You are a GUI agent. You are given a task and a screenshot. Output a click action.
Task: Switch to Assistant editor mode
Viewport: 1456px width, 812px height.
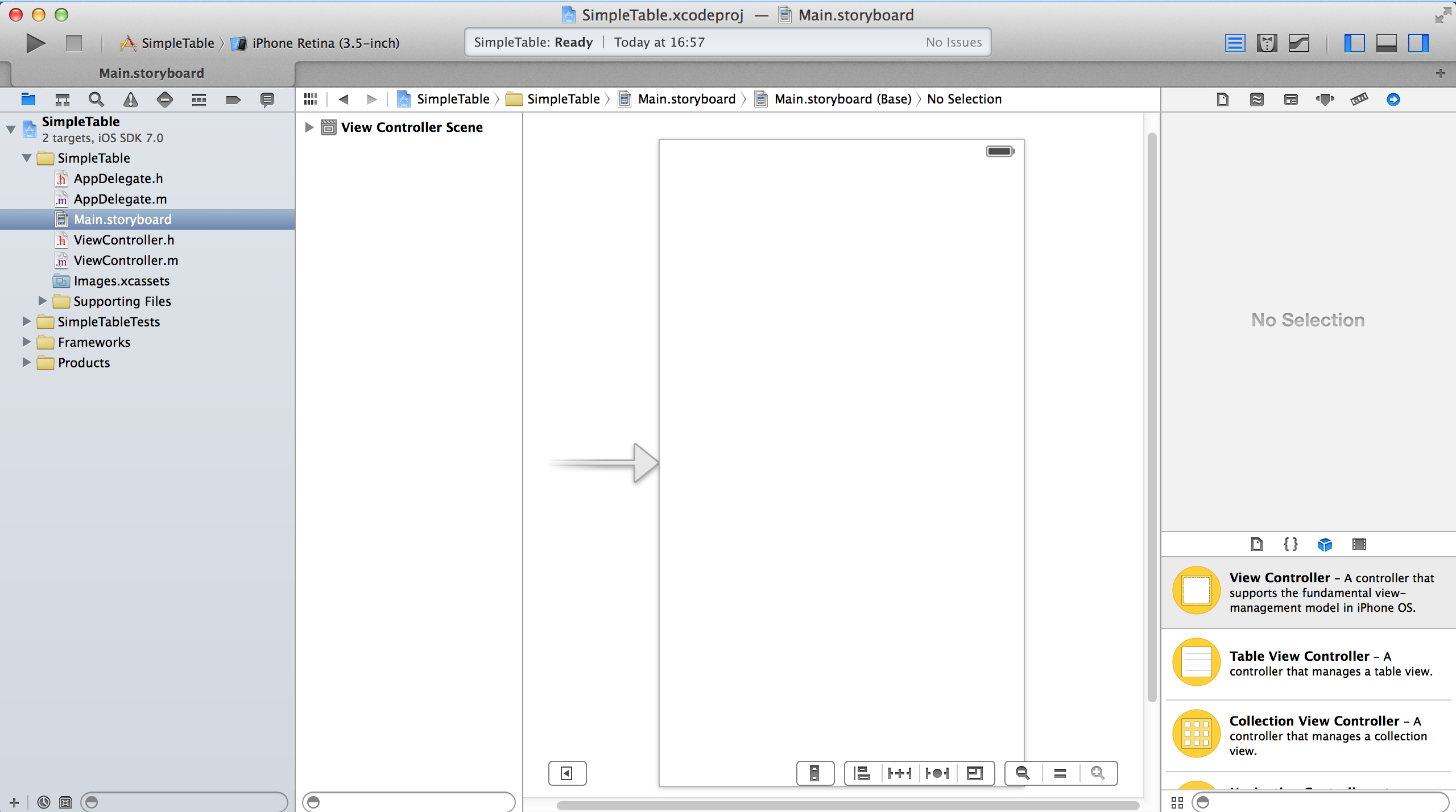click(1267, 43)
